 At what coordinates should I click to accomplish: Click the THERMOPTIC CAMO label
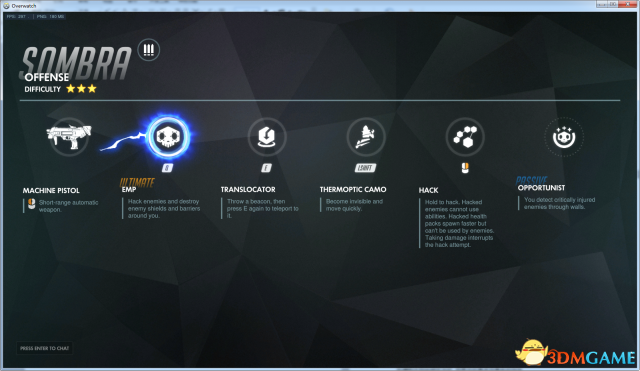(x=353, y=189)
